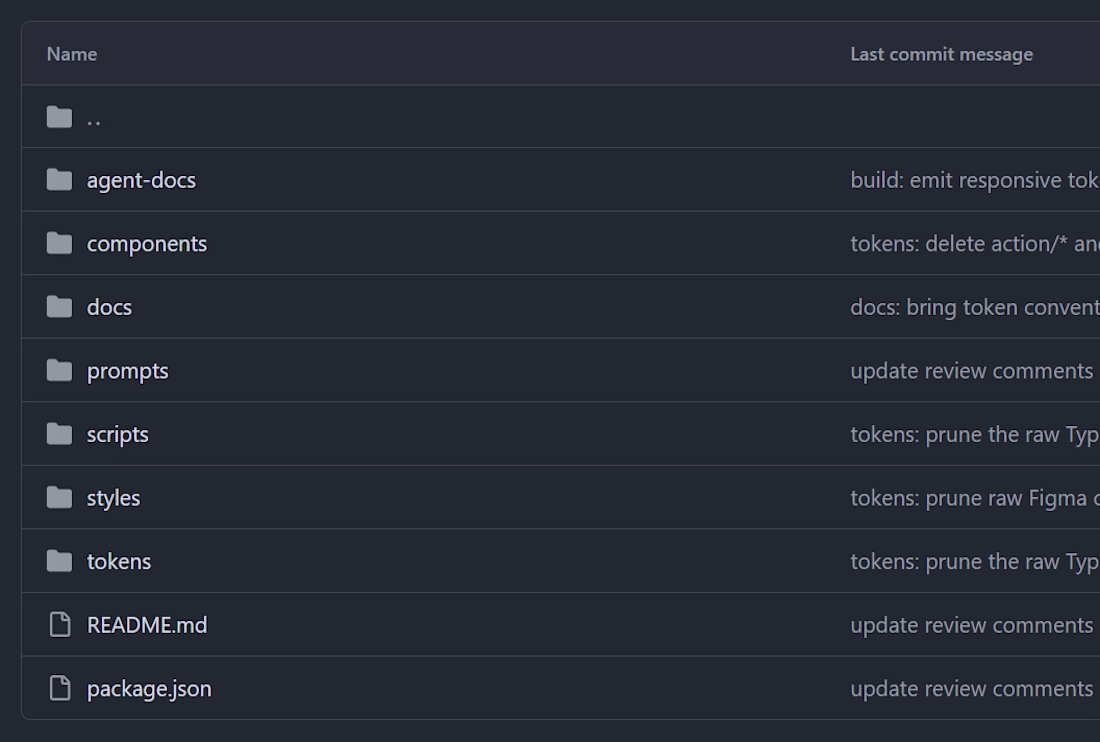Image resolution: width=1100 pixels, height=742 pixels.
Task: Open the components folder link
Action: coord(147,244)
